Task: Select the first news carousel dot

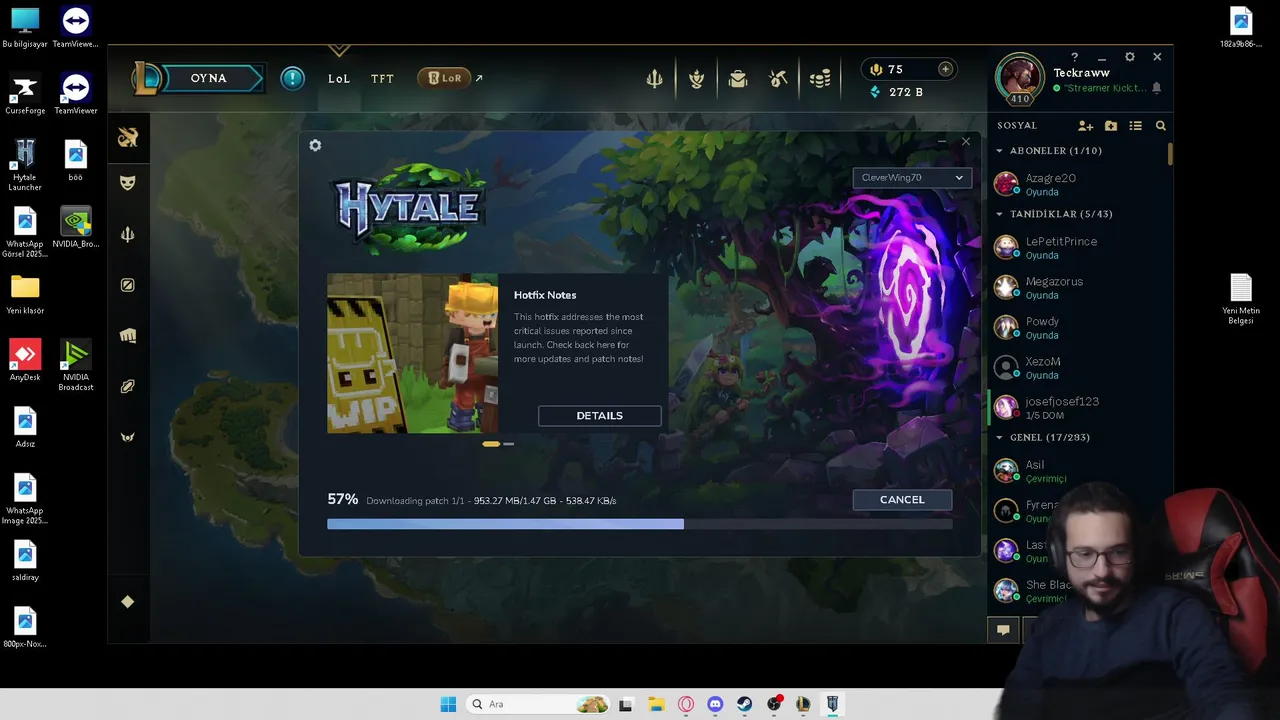Action: (491, 444)
